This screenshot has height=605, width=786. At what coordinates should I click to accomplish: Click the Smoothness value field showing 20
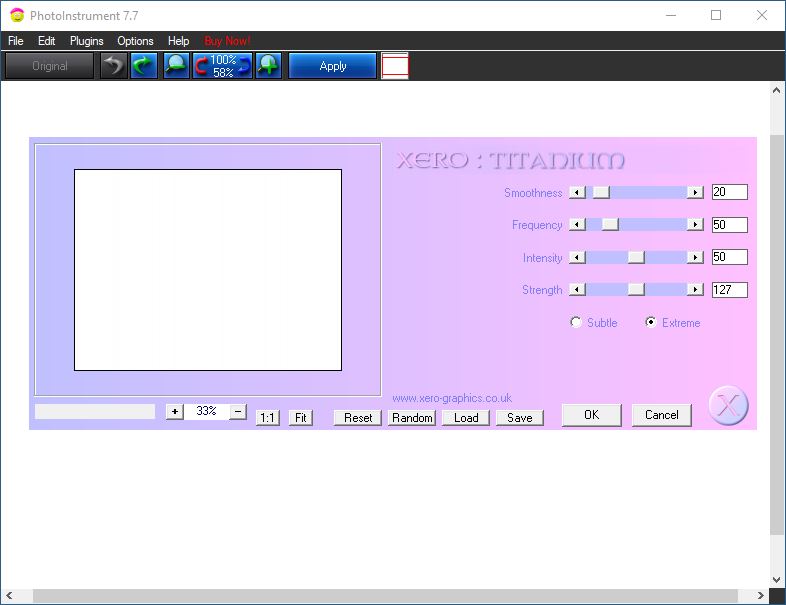click(x=730, y=192)
